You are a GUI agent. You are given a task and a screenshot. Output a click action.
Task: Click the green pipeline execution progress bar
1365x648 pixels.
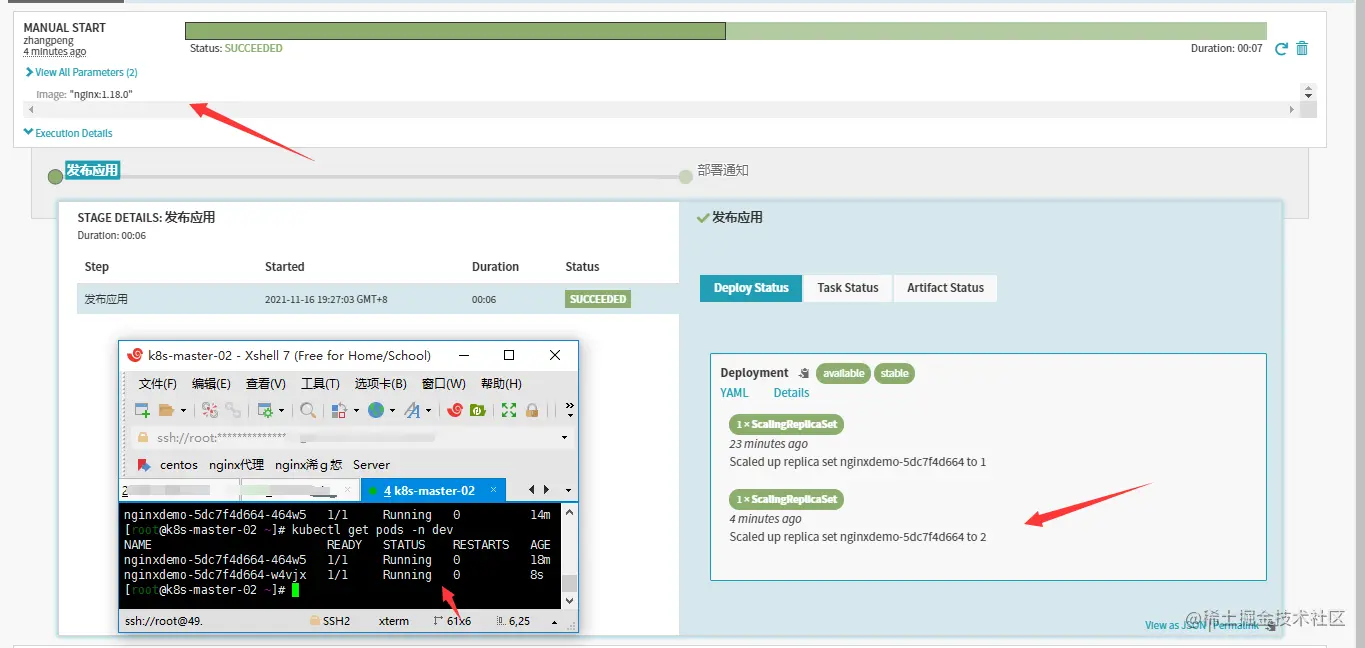point(726,31)
